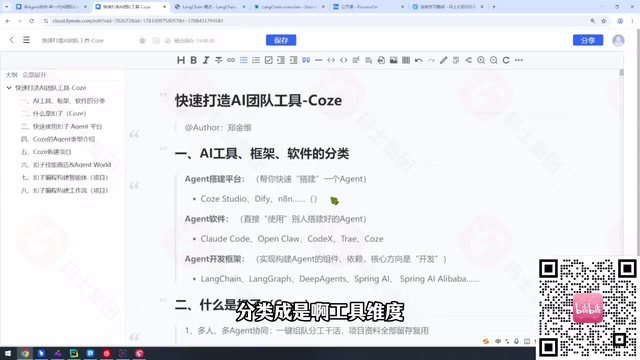This screenshot has width=640, height=360.
Task: Open the Windows Start menu
Action: tap(8, 353)
